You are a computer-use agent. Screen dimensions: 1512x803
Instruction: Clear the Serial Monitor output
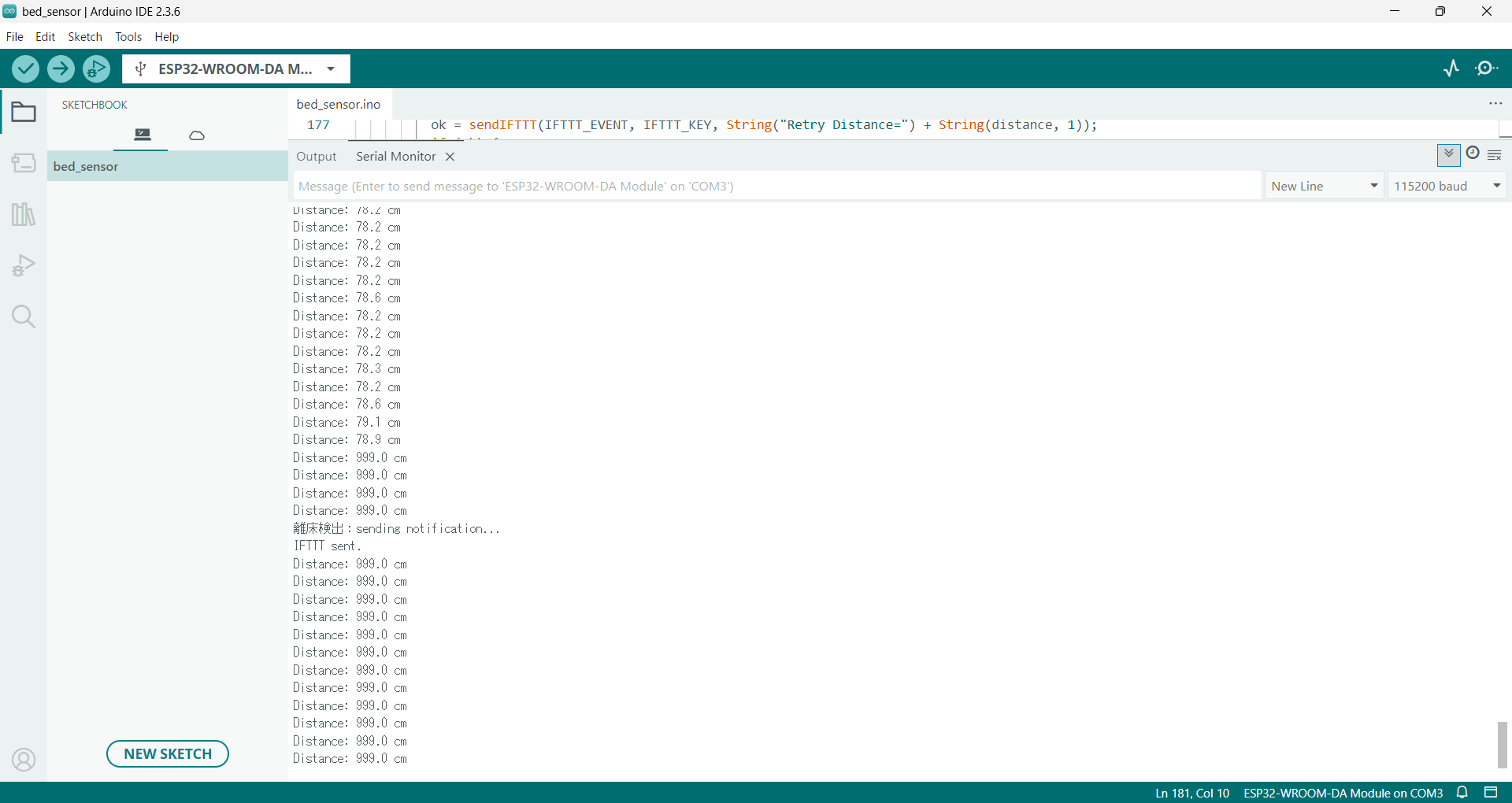tap(1495, 155)
